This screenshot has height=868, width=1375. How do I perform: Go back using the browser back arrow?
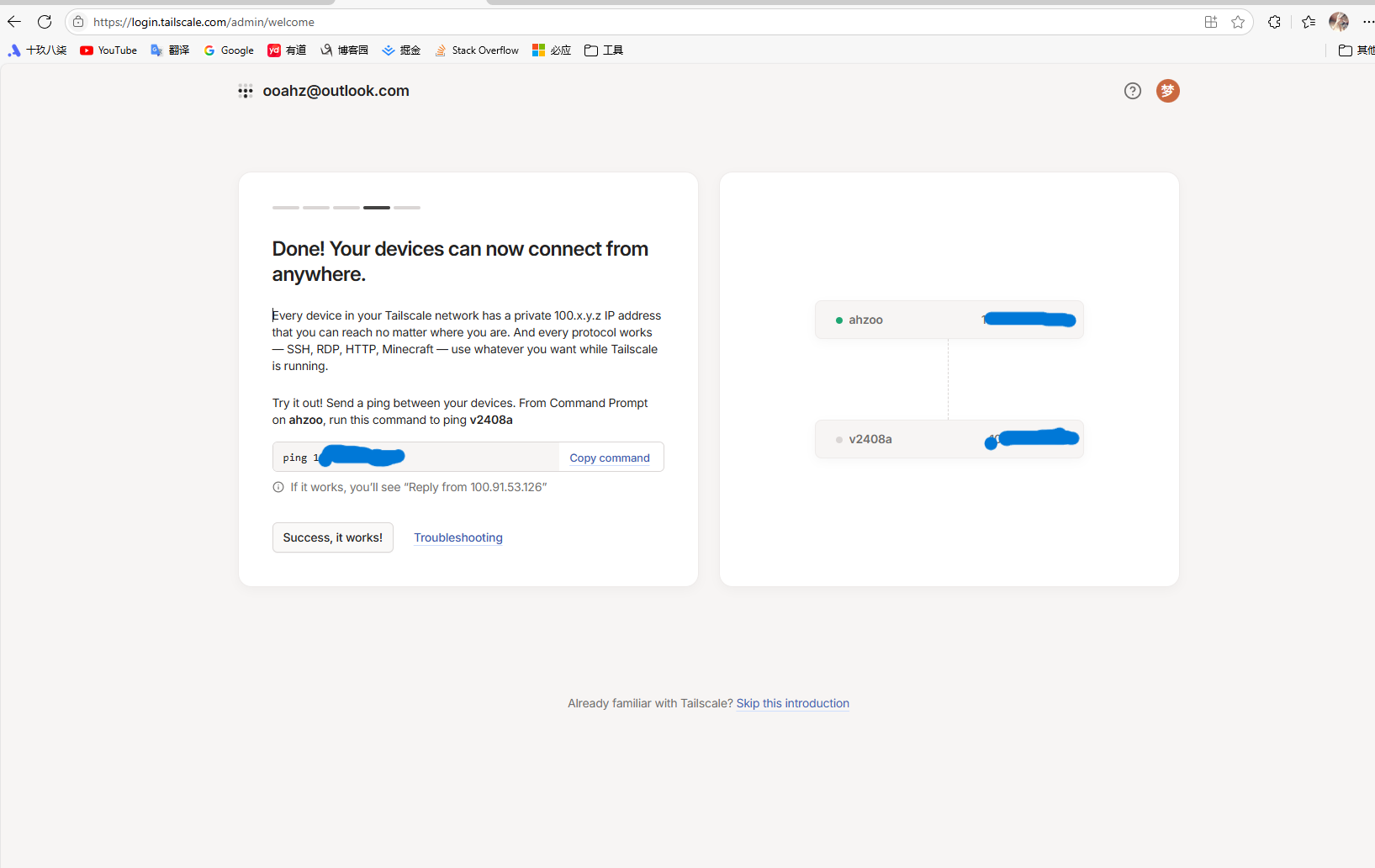pos(14,22)
